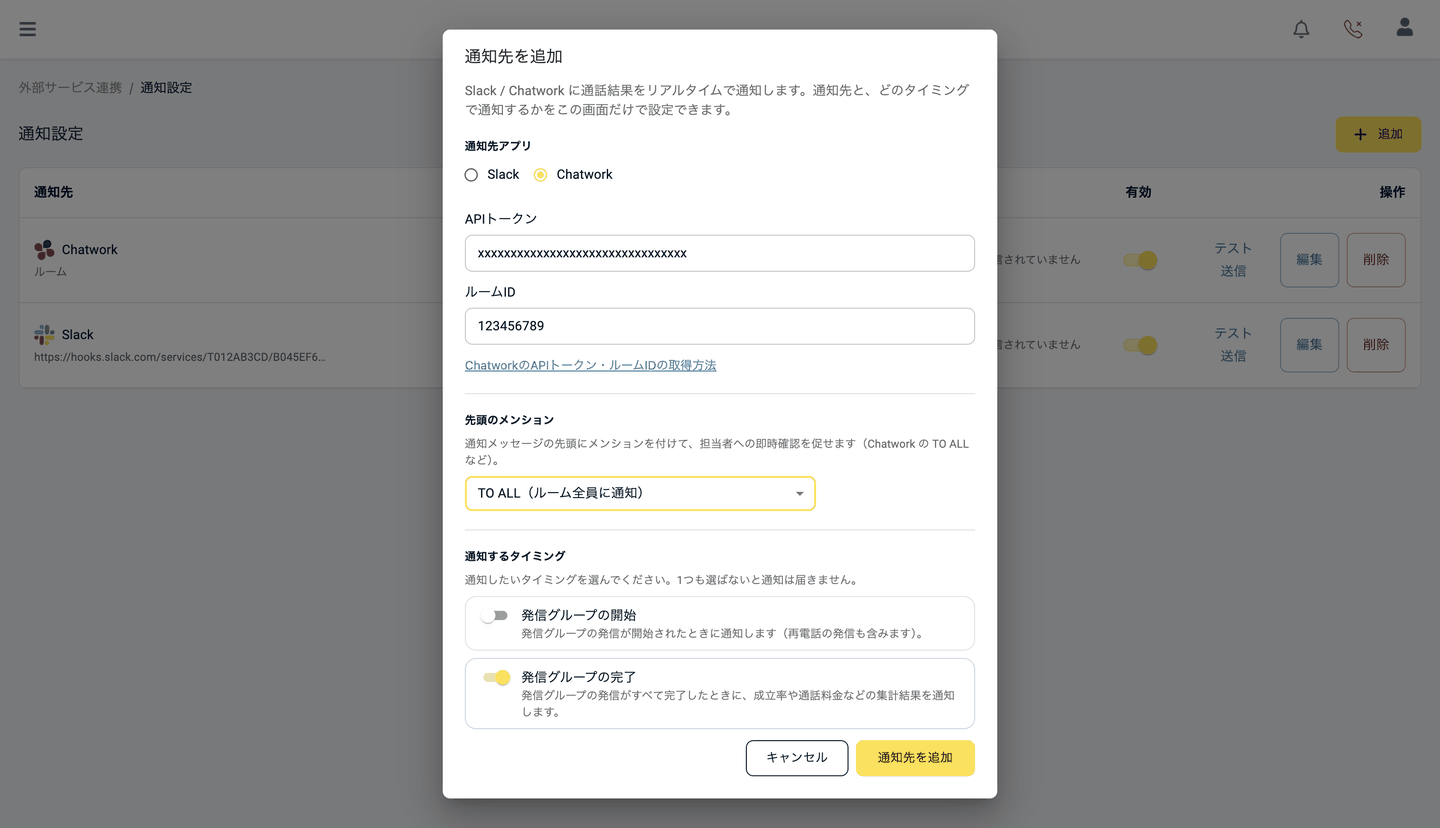Click テスト送信 for the Slack row
The height and width of the screenshot is (828, 1440).
(1233, 345)
